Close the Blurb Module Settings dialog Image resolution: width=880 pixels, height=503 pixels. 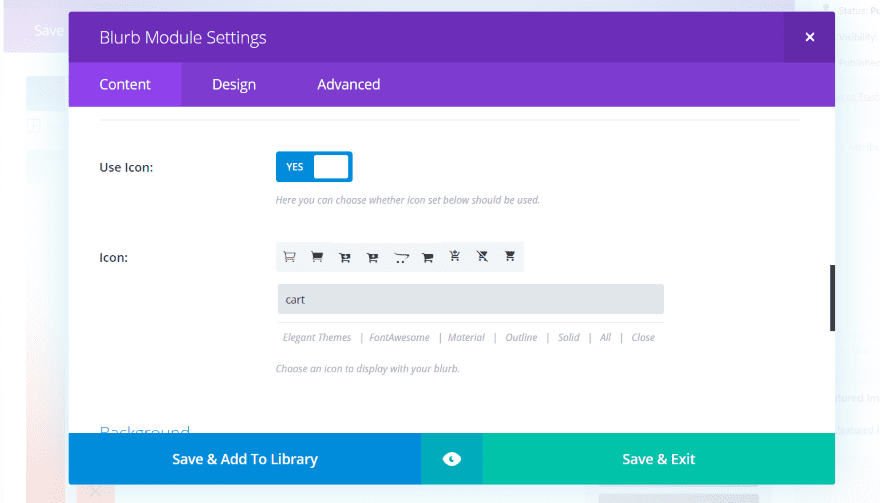click(x=810, y=38)
